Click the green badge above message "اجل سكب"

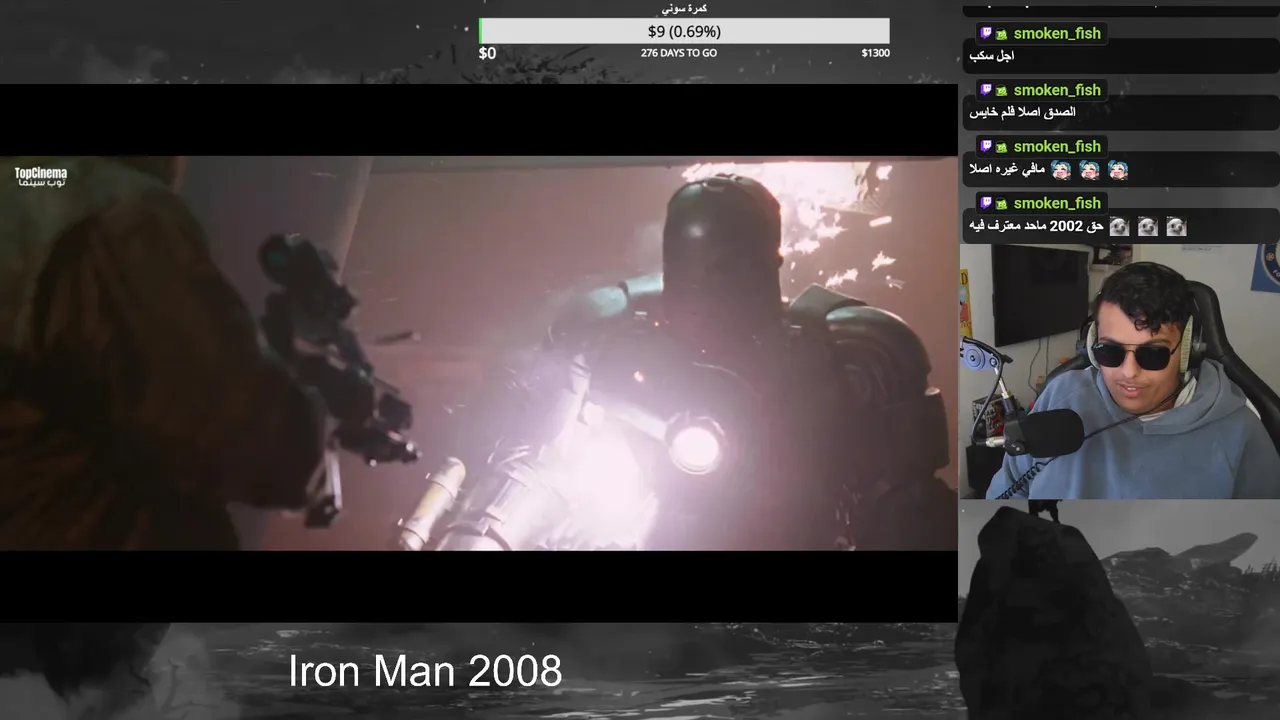point(1002,34)
